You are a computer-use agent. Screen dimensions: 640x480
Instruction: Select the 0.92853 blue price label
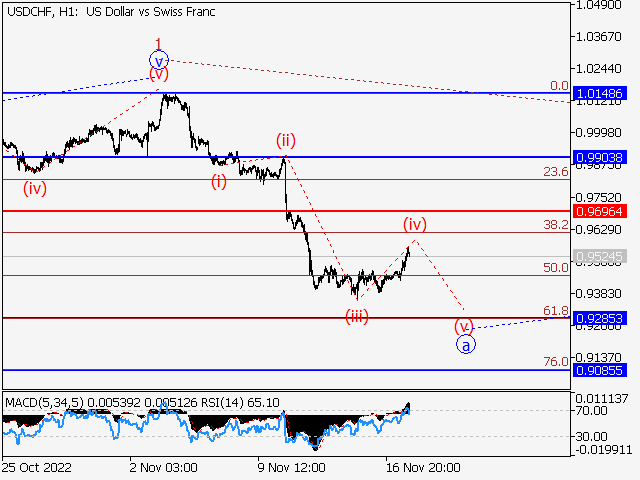[600, 318]
